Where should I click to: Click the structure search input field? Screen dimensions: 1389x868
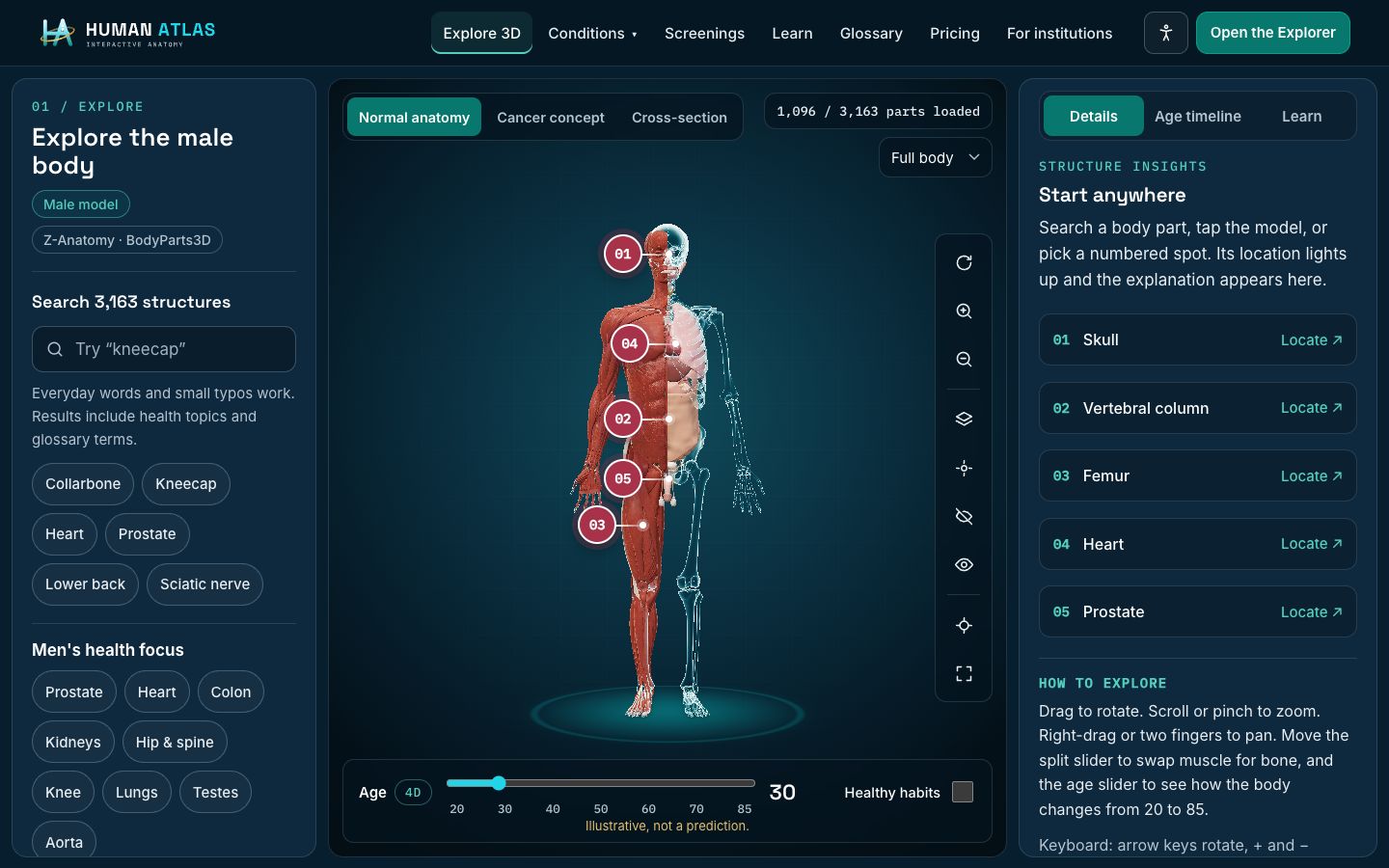[x=164, y=349]
